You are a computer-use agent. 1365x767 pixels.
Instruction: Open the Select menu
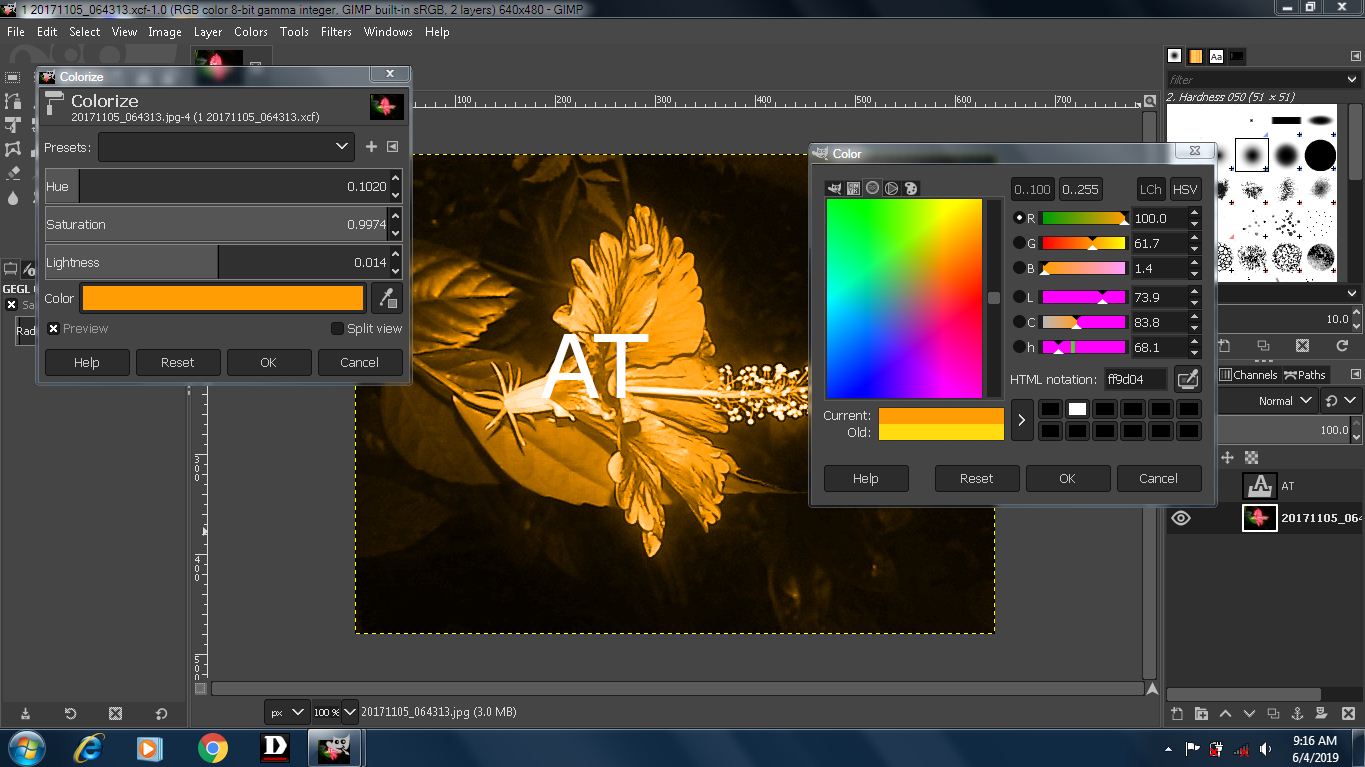tap(84, 32)
